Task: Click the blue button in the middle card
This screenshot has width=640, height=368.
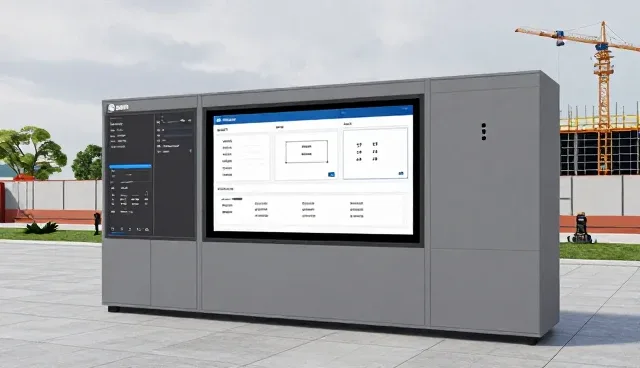Action: pyautogui.click(x=331, y=174)
